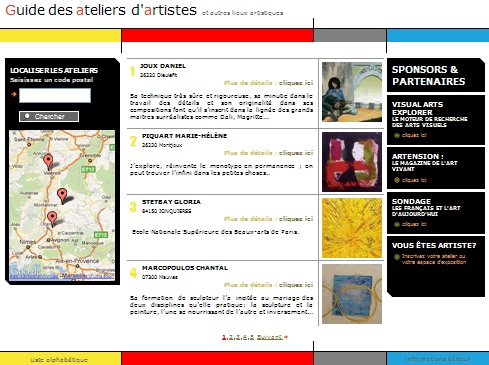Click Sondage cliquez ici link
This screenshot has width=489, height=365.
(x=414, y=224)
